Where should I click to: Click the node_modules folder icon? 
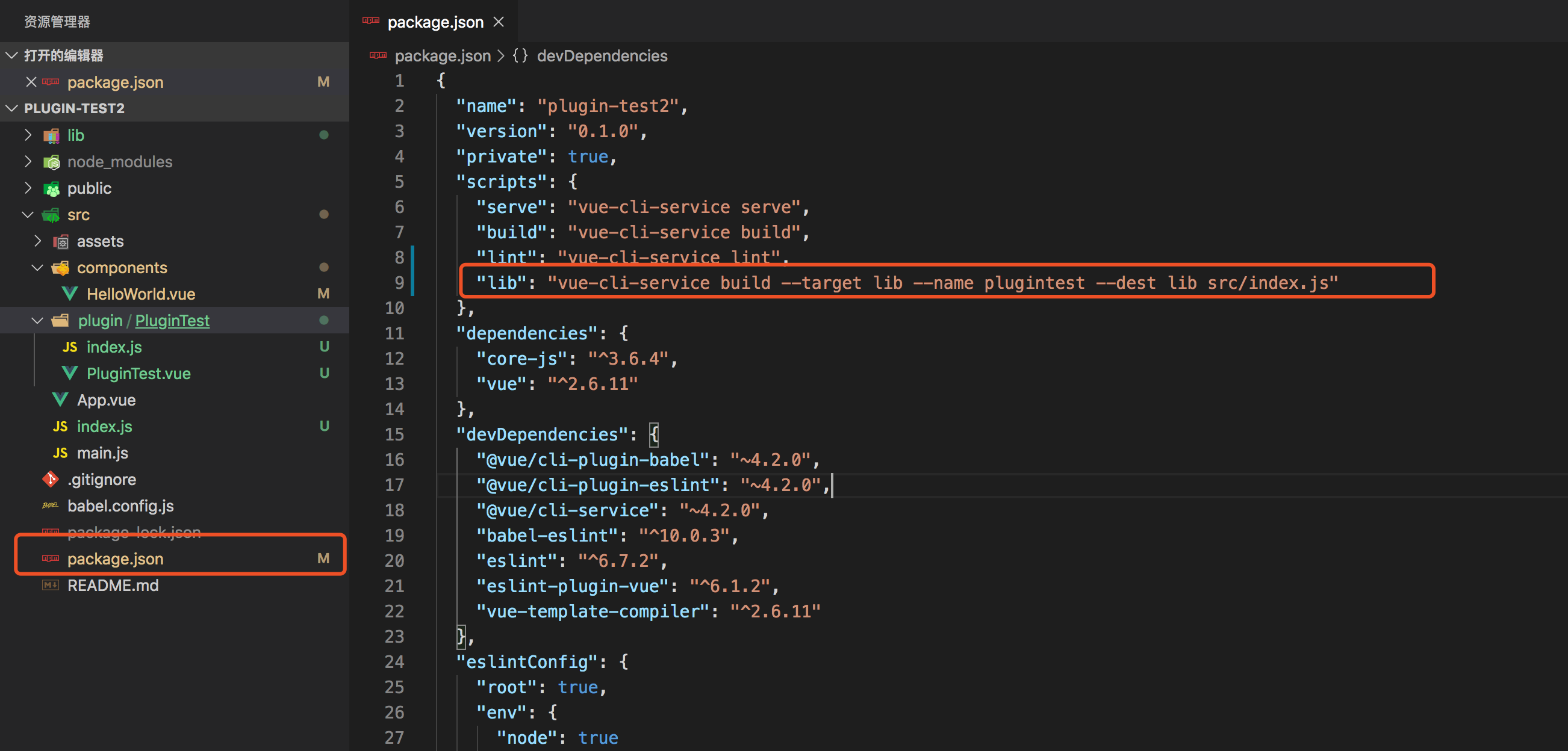(52, 162)
